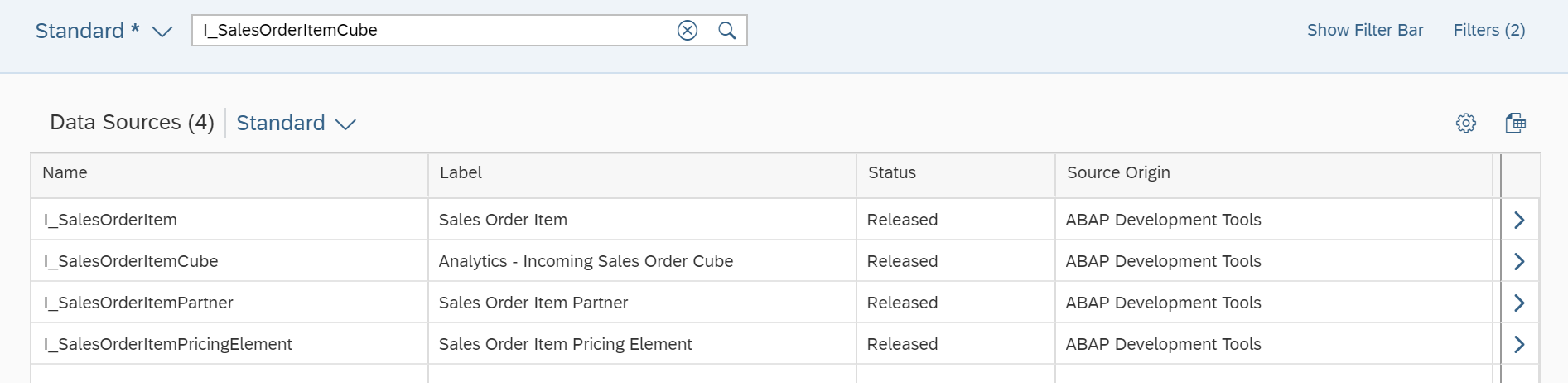Expand the Standard * page variant dropdown
Viewport: 1568px width, 383px height.
tap(162, 32)
